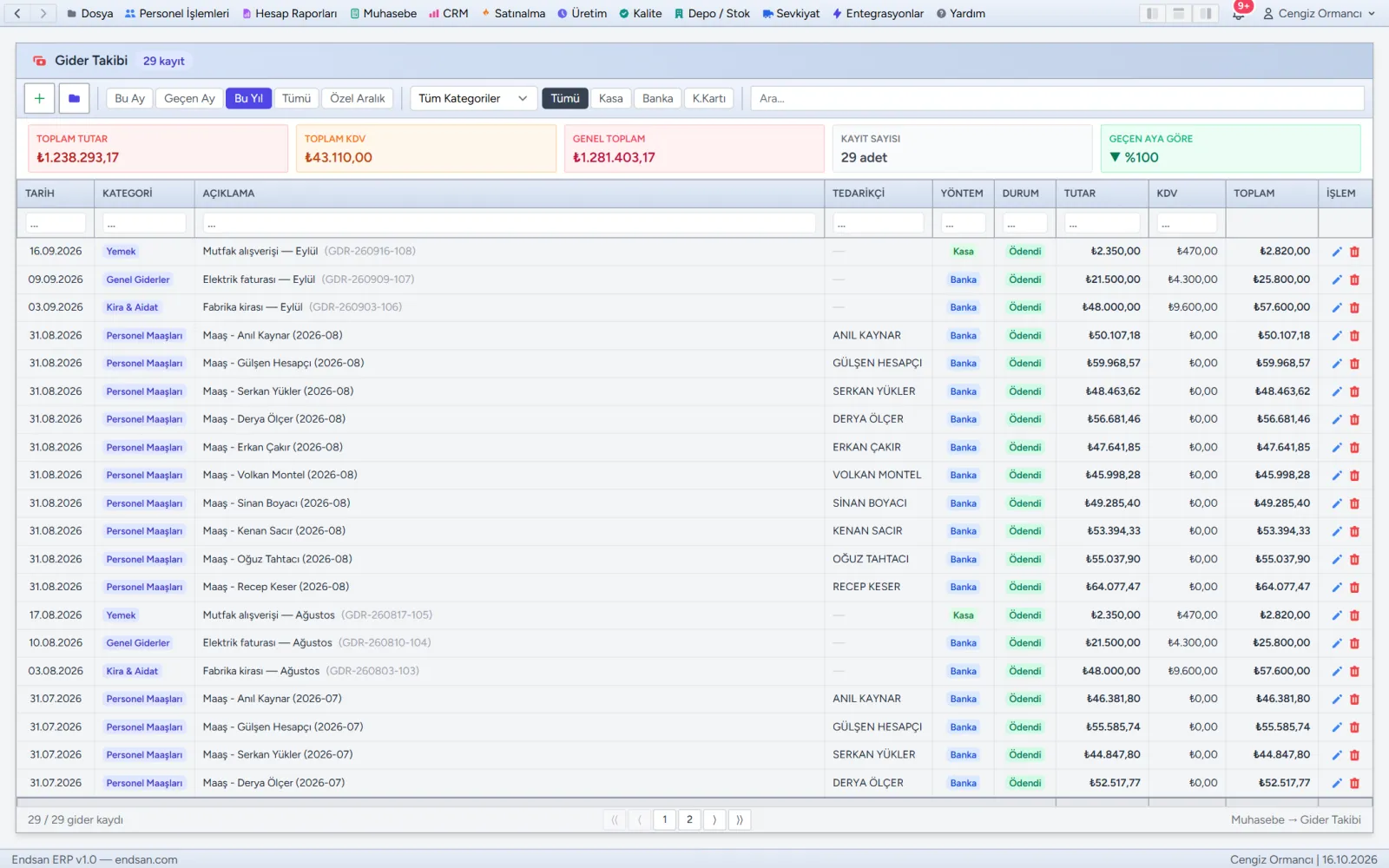Screen dimensions: 1389x868
Task: Show only Banka payment method
Action: click(x=658, y=99)
